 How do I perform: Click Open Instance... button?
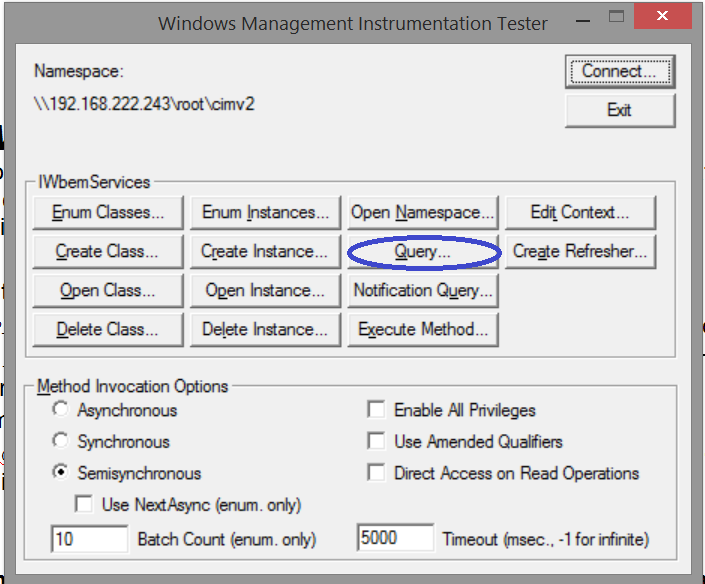coord(265,290)
